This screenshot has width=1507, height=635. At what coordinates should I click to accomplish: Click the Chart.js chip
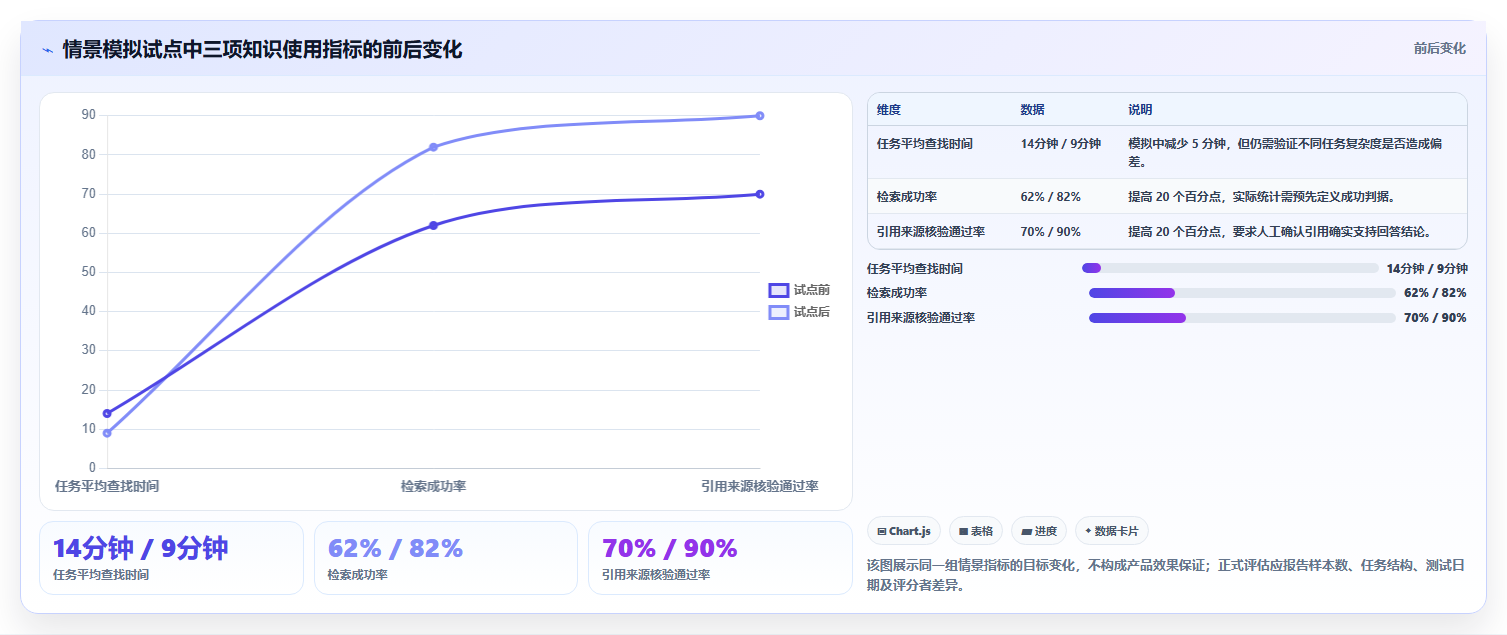(x=904, y=531)
